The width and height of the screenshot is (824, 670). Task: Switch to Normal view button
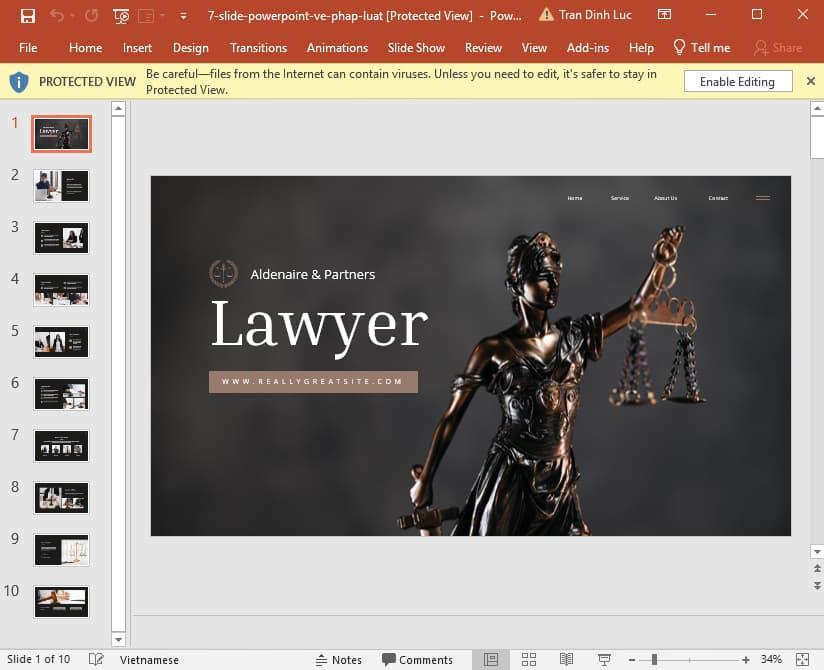click(x=491, y=659)
